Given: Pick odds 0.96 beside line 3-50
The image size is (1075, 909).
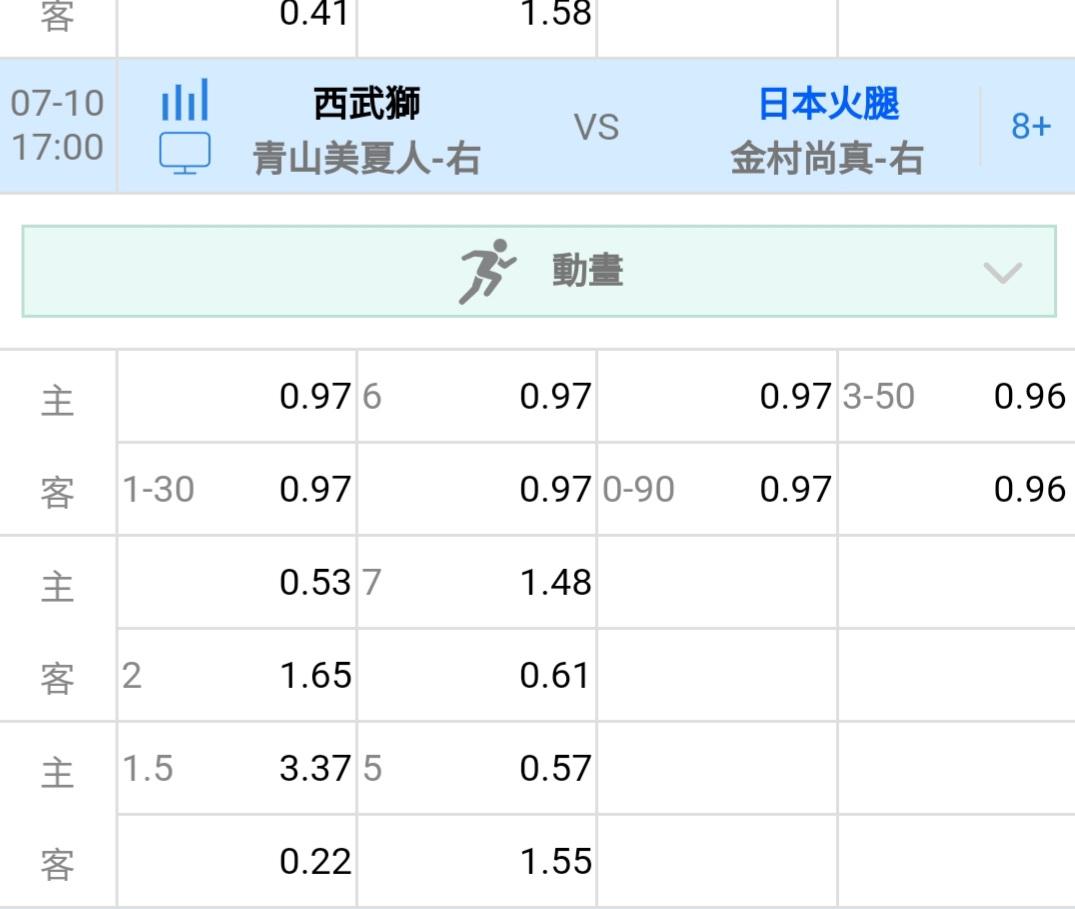Looking at the screenshot, I should pyautogui.click(x=1030, y=396).
